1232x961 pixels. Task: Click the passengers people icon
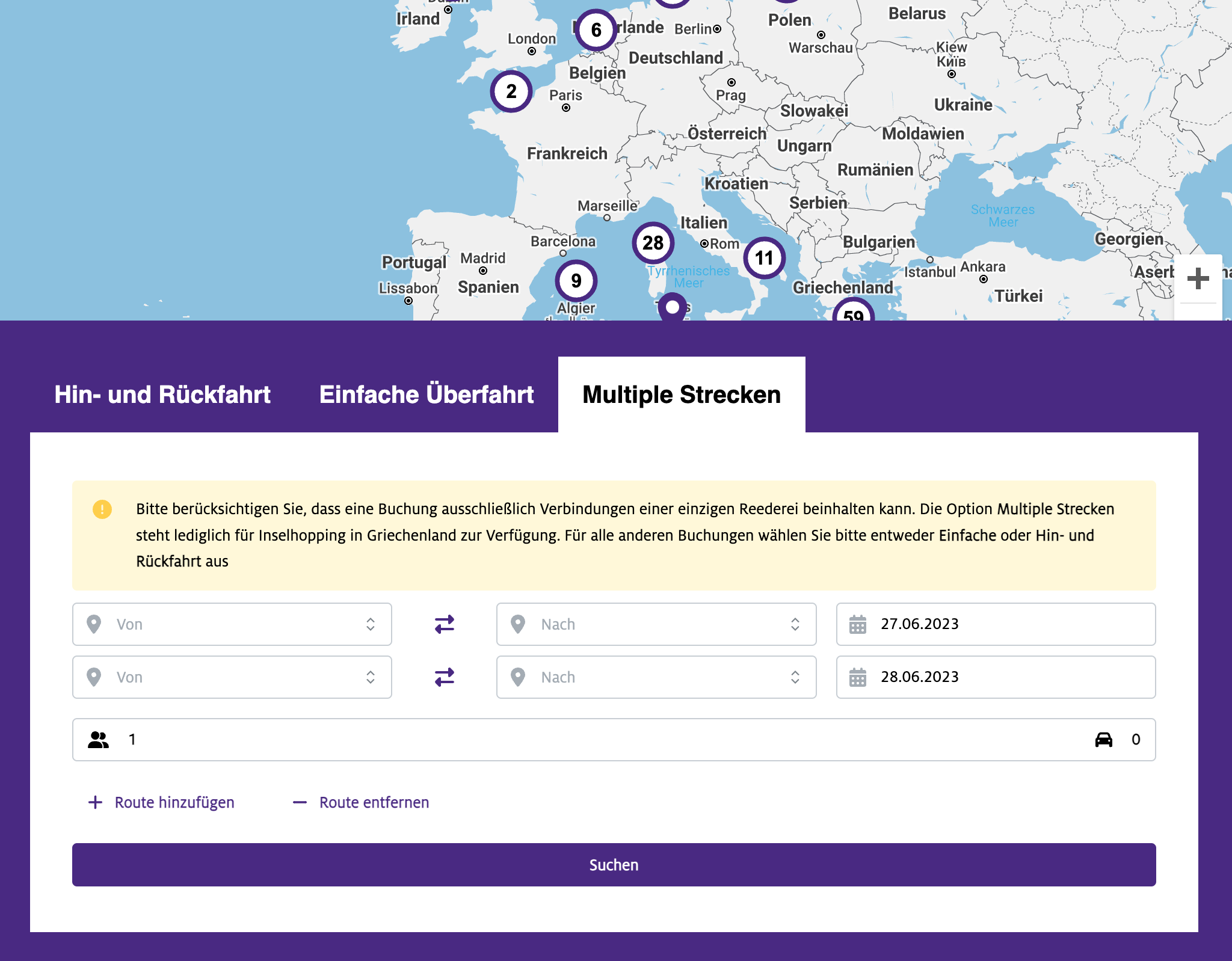click(x=99, y=740)
